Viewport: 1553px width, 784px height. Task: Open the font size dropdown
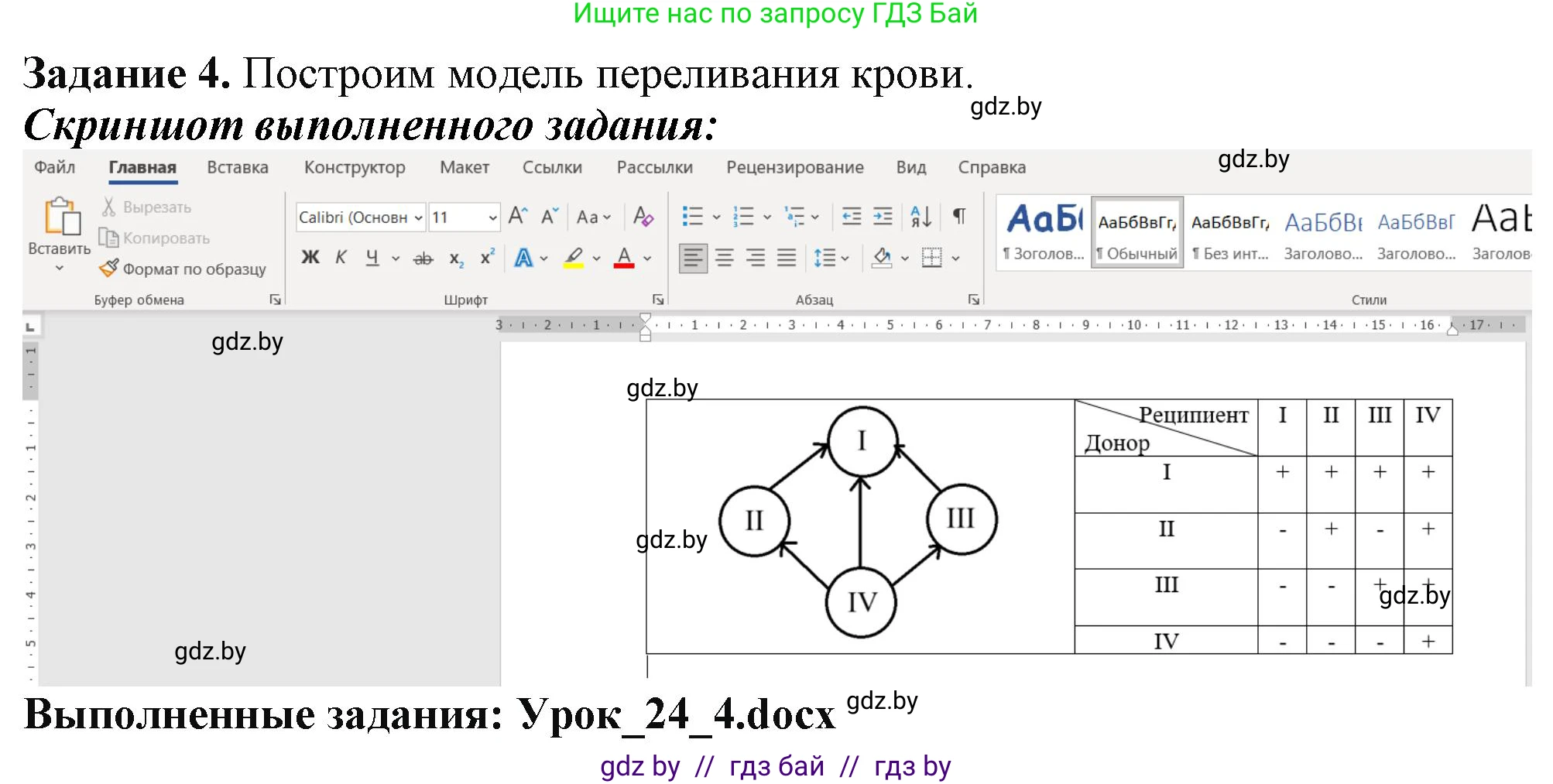point(493,217)
